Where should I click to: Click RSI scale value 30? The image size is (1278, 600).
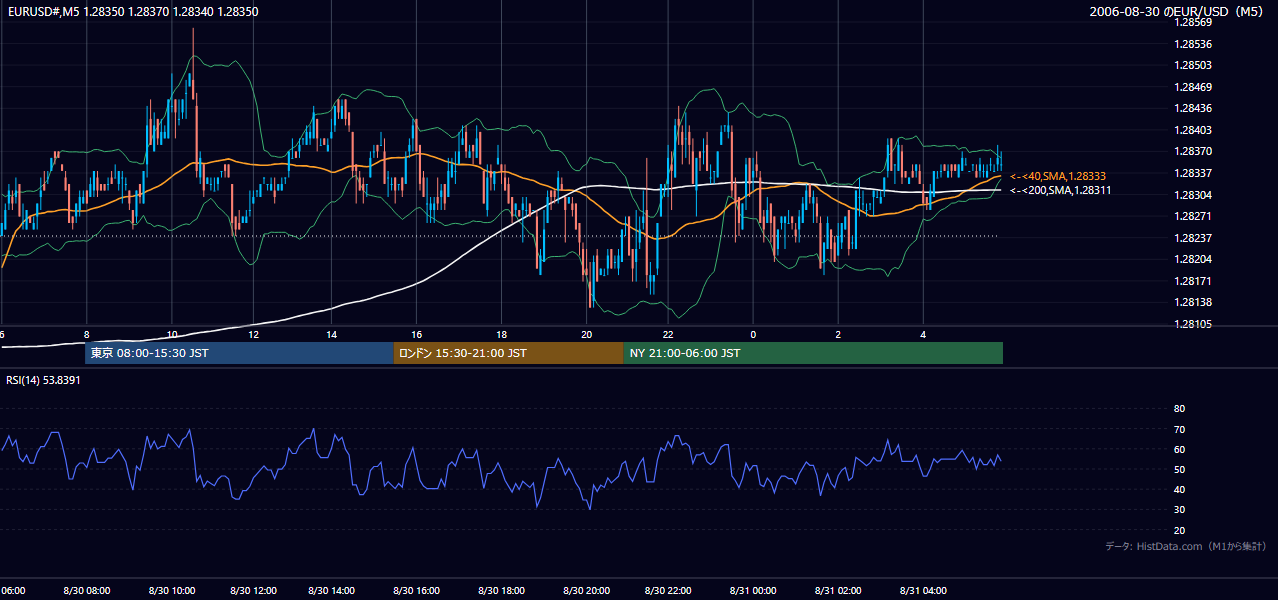[x=1179, y=510]
